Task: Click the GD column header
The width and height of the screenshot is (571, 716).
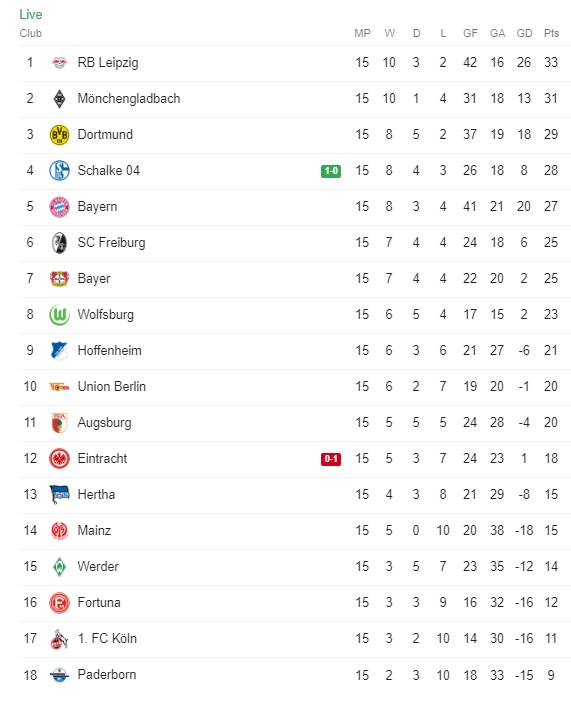Action: coord(524,33)
